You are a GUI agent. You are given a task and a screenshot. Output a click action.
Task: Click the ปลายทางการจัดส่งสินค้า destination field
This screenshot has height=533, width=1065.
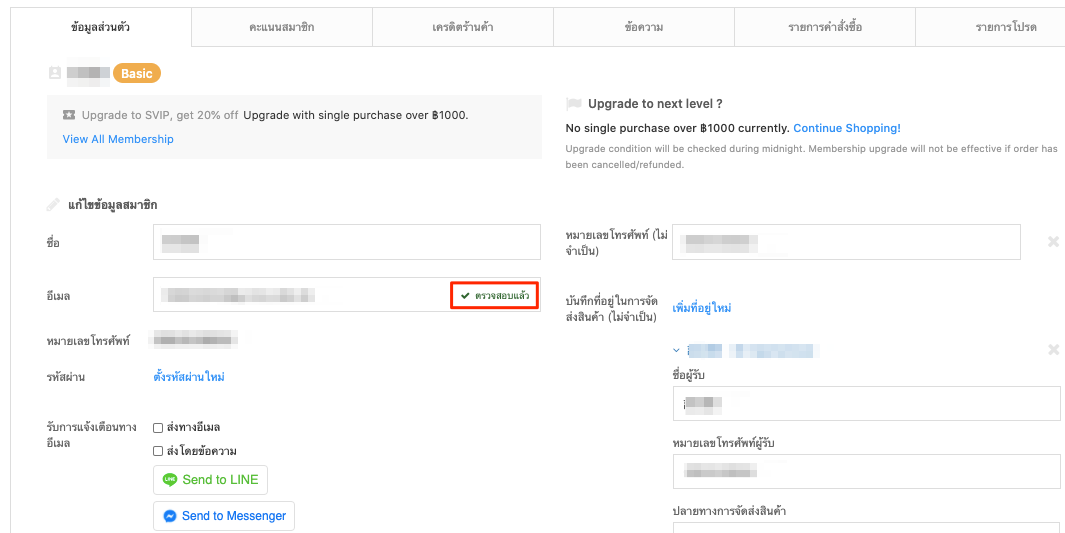(867, 528)
